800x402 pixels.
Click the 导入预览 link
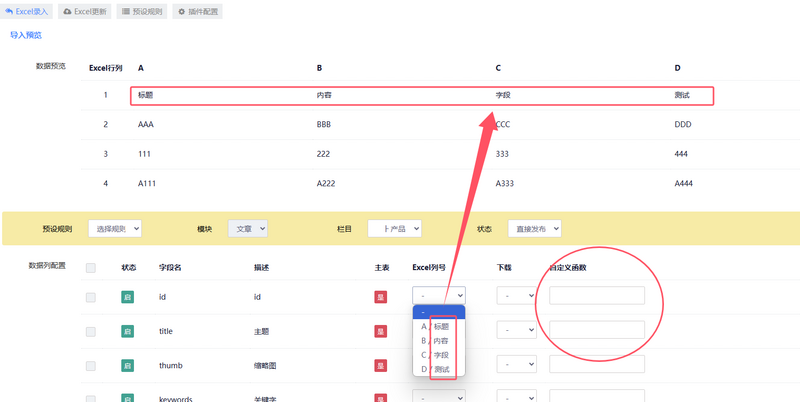26,35
